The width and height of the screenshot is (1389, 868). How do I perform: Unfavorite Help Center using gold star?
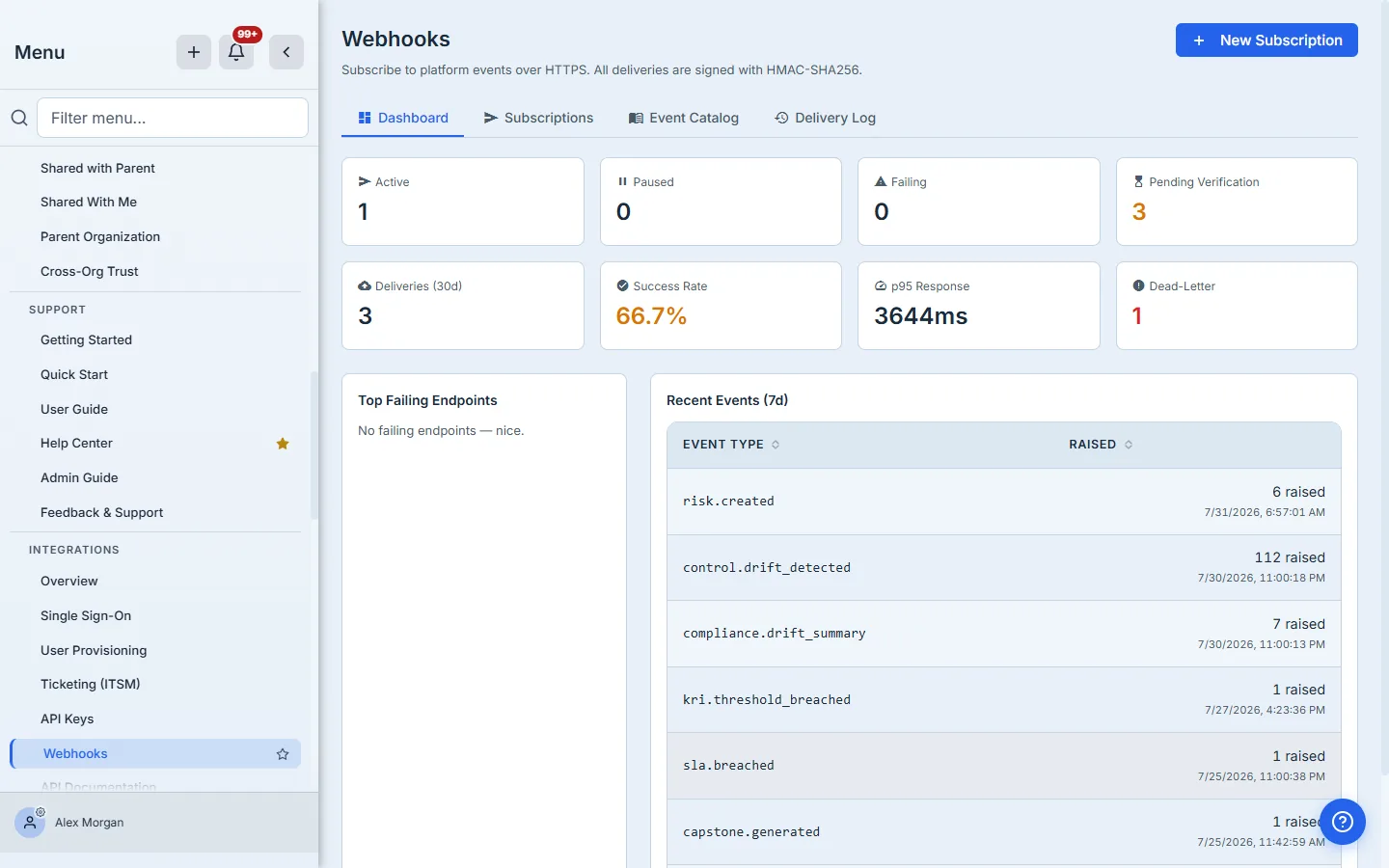tap(283, 444)
